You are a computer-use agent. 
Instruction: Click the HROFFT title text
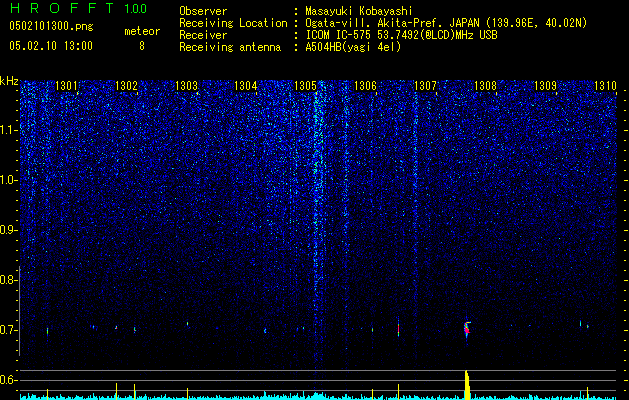(x=62, y=8)
